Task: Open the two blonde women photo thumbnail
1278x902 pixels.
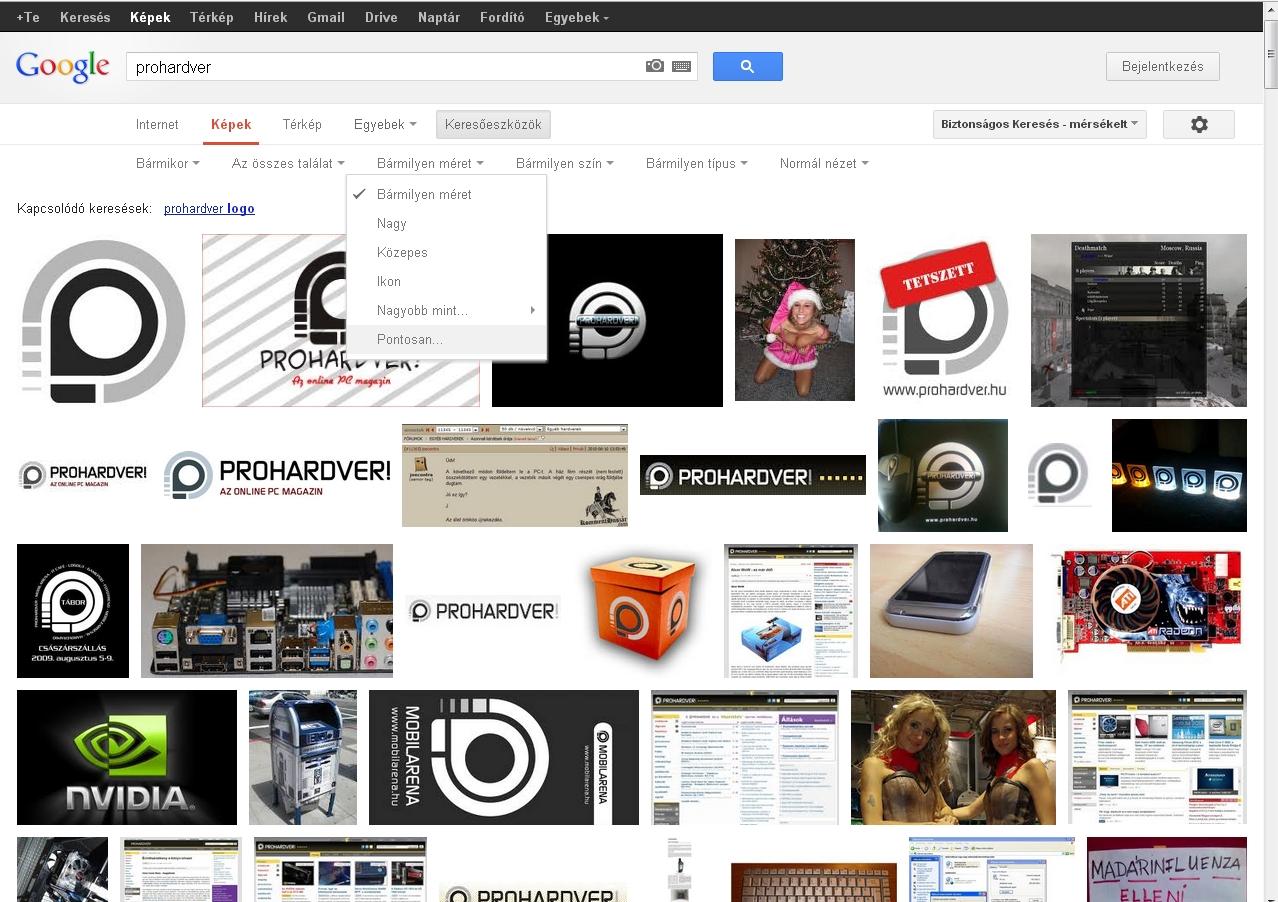Action: click(953, 757)
